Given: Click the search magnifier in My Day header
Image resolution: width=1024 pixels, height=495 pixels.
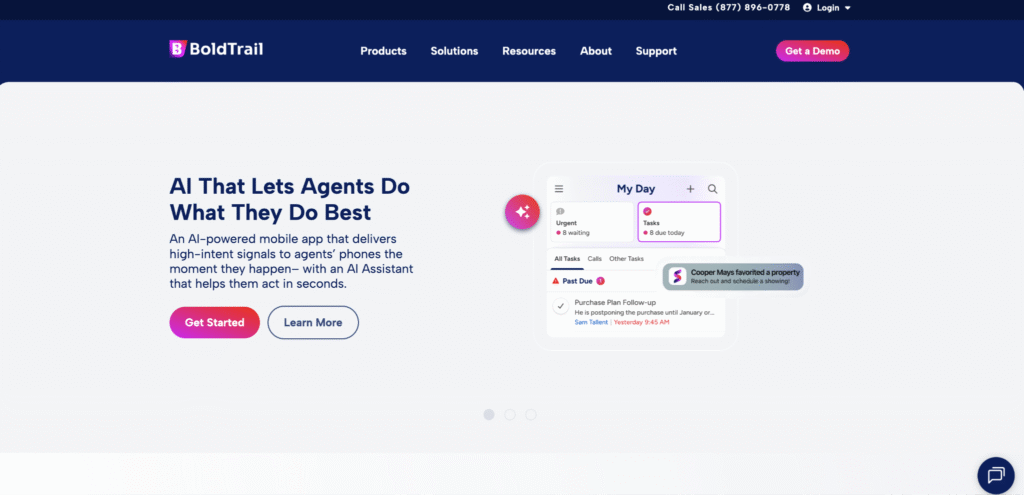Looking at the screenshot, I should (712, 189).
